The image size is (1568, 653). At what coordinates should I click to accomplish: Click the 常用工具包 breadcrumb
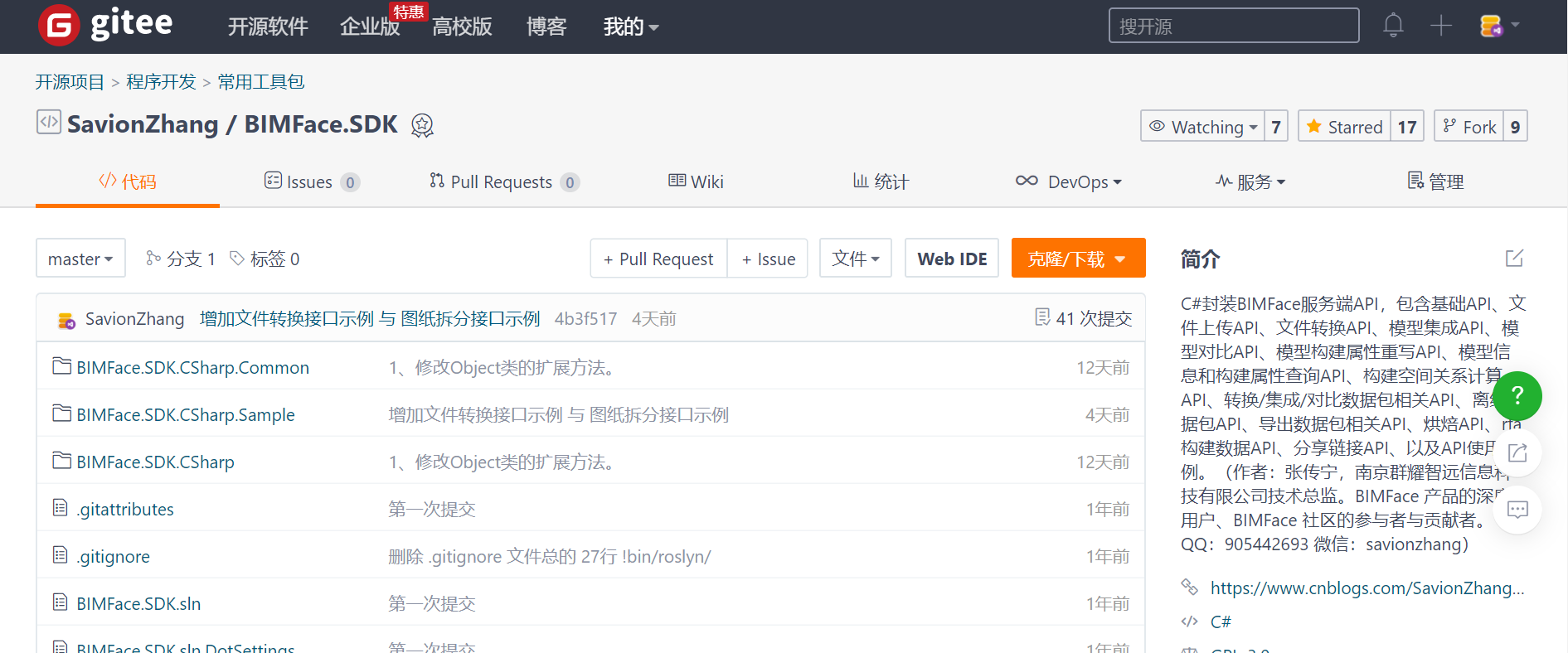261,82
